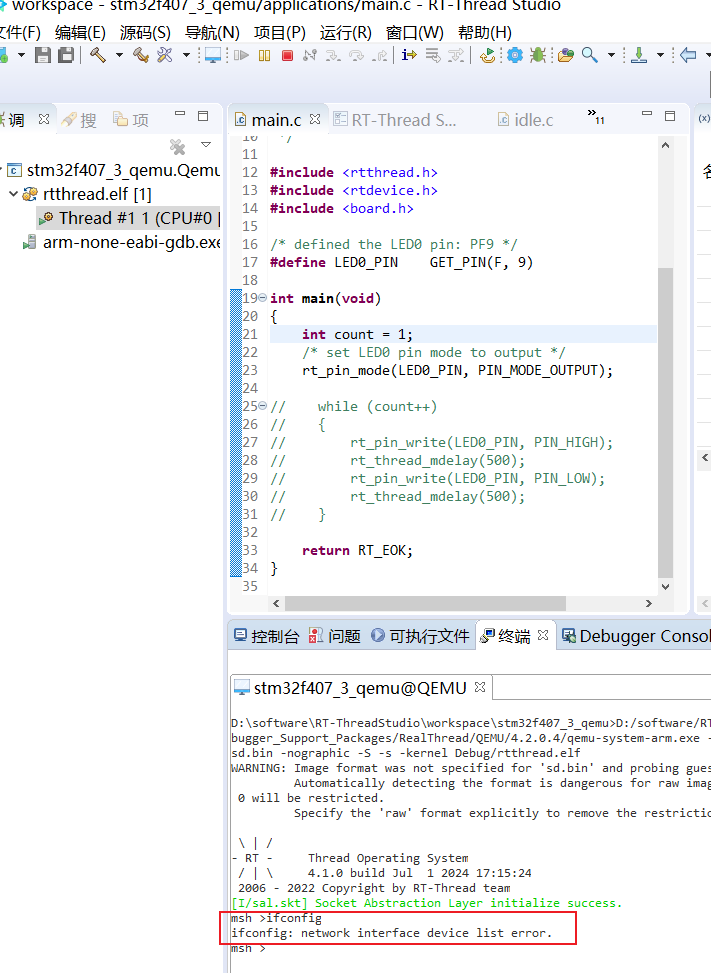Open debug view menu dropdown triangle
This screenshot has width=711, height=973.
tap(206, 145)
